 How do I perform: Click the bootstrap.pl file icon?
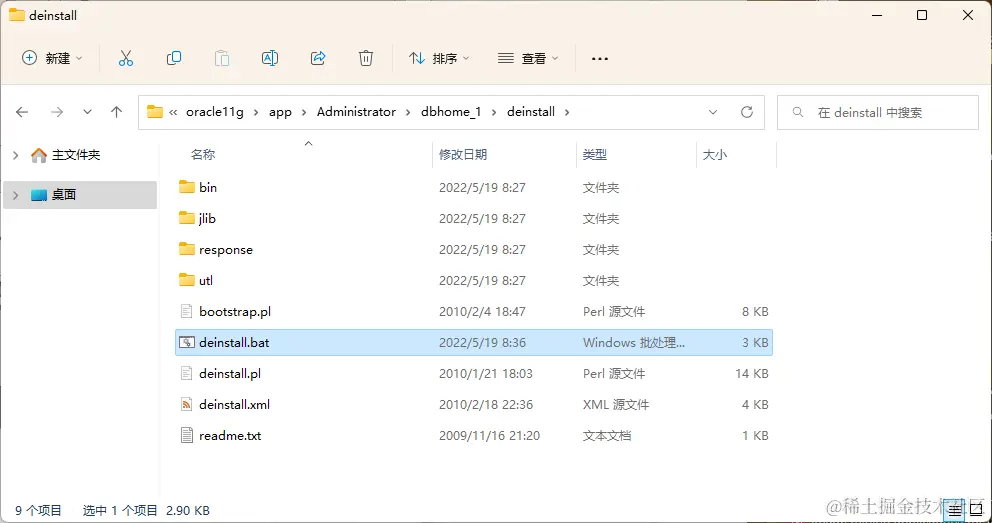tap(186, 311)
